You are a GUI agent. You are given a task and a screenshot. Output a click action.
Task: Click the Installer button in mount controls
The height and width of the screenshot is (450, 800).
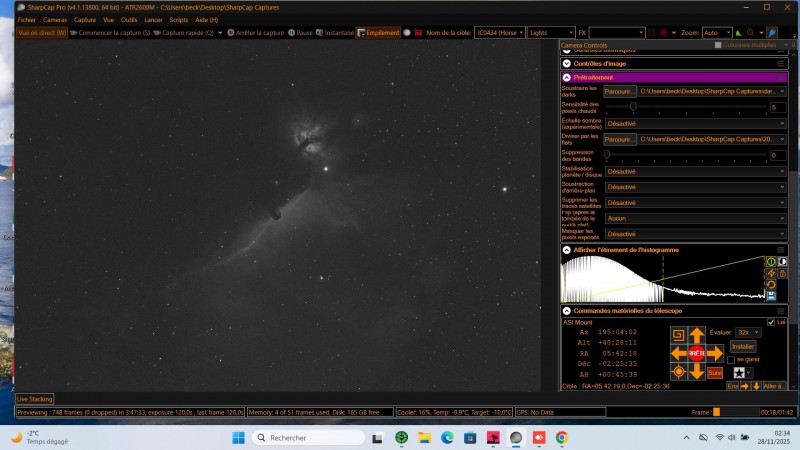(743, 346)
